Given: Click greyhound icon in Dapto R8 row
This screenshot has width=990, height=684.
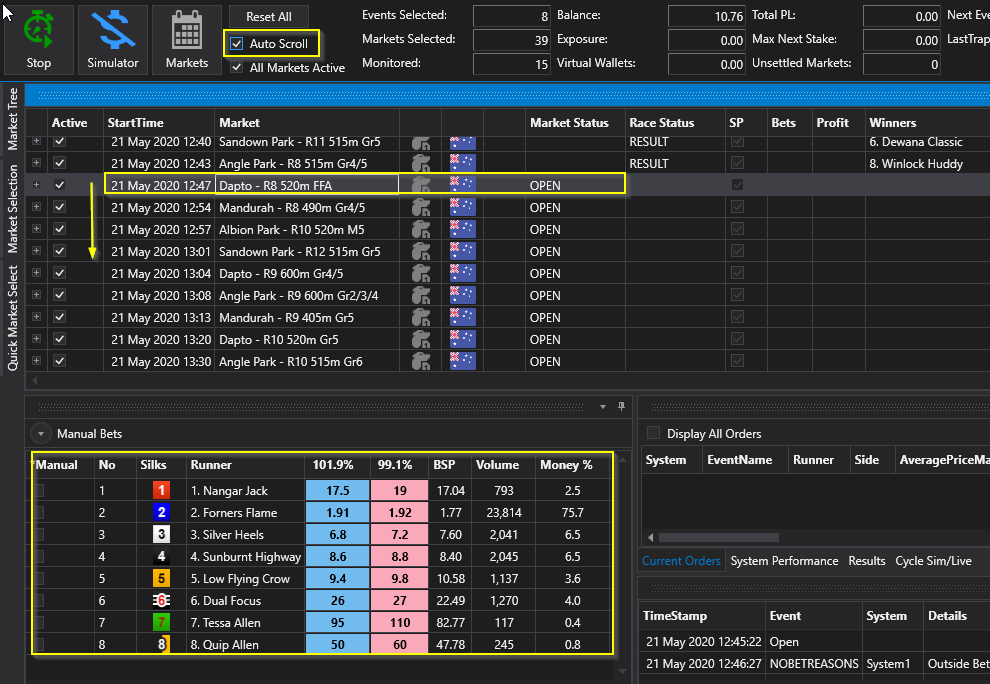Looking at the screenshot, I should coord(420,185).
